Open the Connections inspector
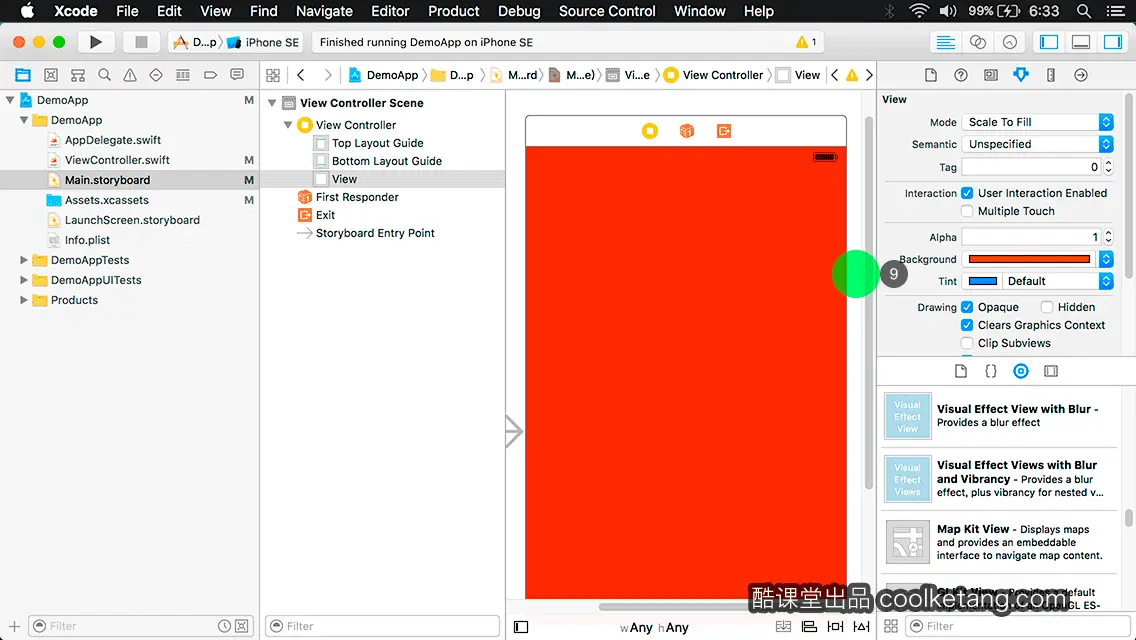The width and height of the screenshot is (1136, 640). (x=1080, y=75)
